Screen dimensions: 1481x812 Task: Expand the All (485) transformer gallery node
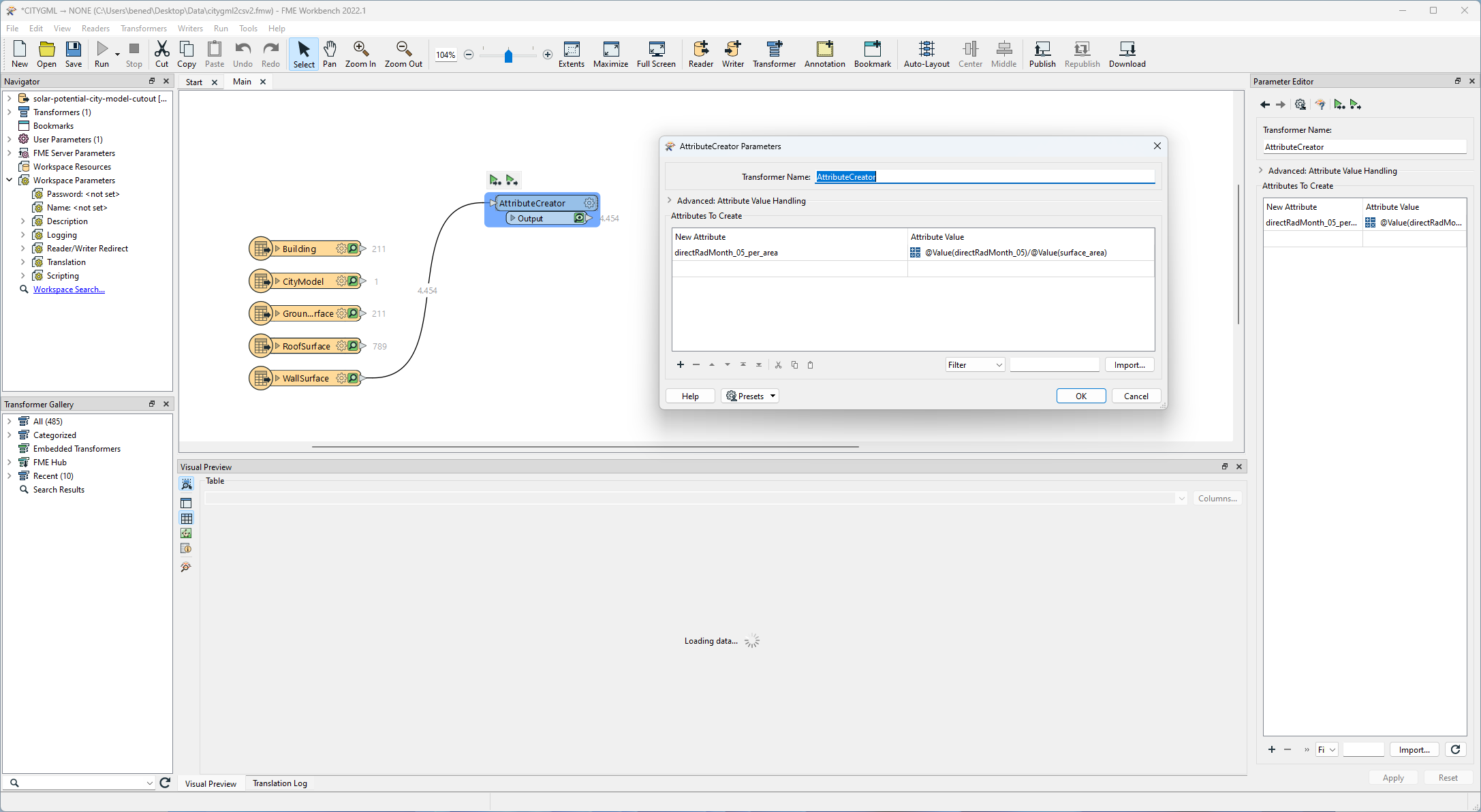tap(10, 422)
